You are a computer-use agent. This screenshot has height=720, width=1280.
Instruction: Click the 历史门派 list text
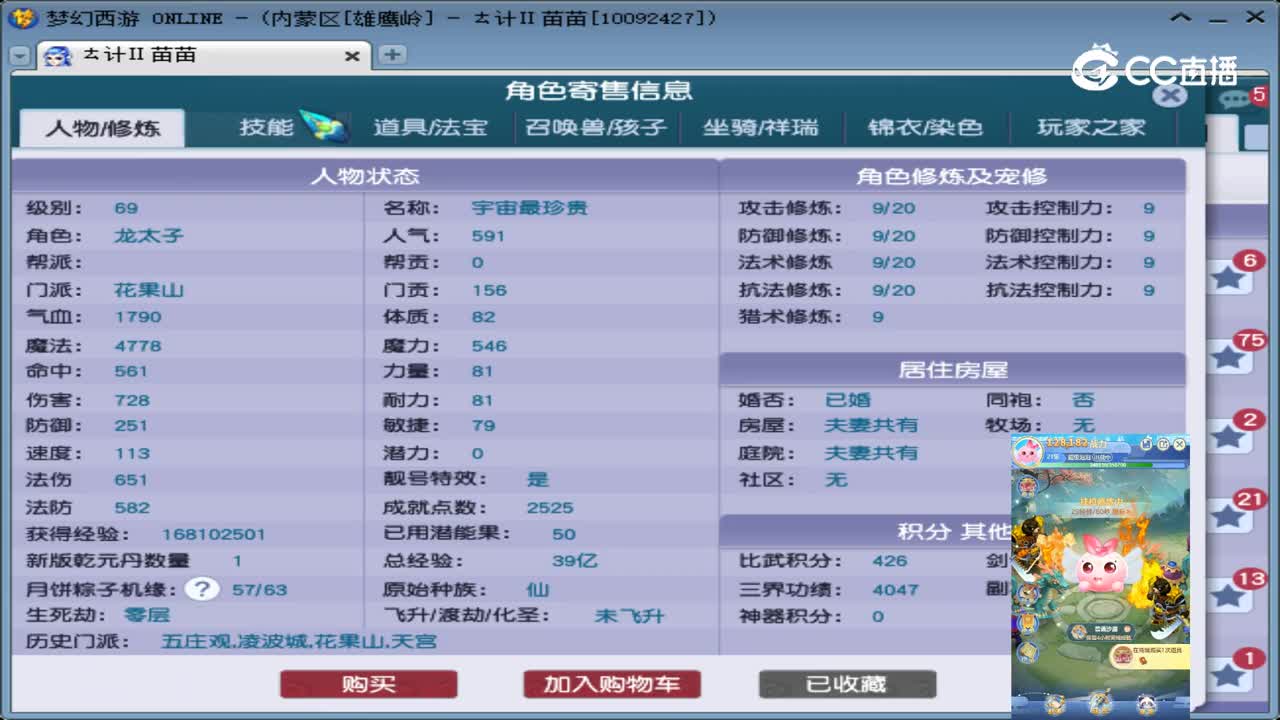pyautogui.click(x=299, y=641)
